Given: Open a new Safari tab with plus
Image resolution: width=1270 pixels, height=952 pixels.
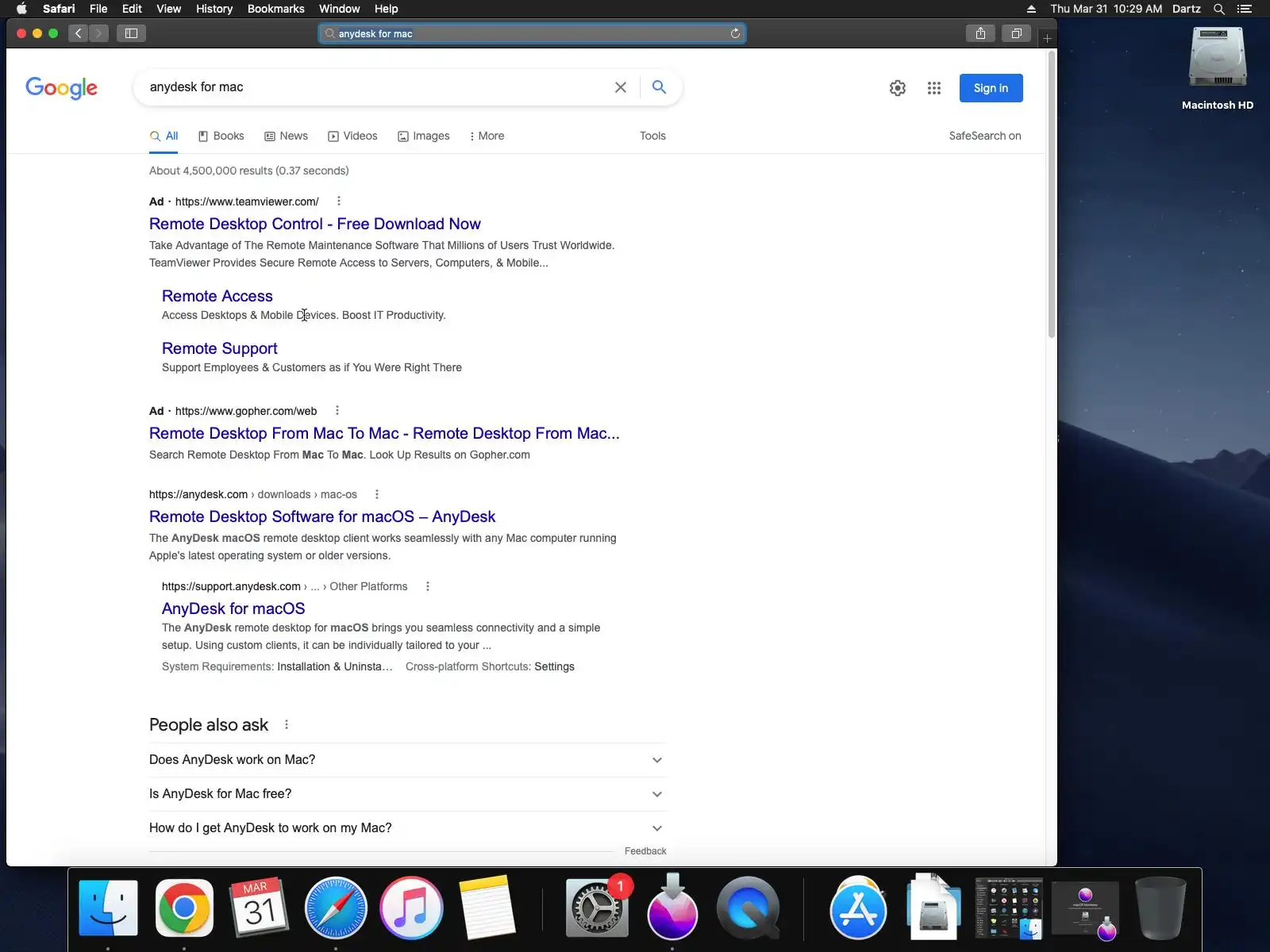Looking at the screenshot, I should tap(1047, 38).
